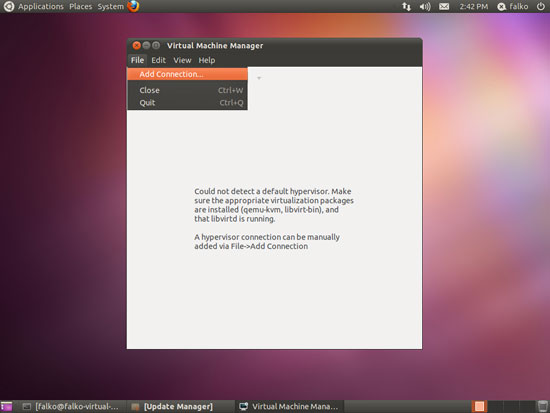The width and height of the screenshot is (550, 413).
Task: Minimize the Virtual Machine Manager window
Action: point(146,45)
